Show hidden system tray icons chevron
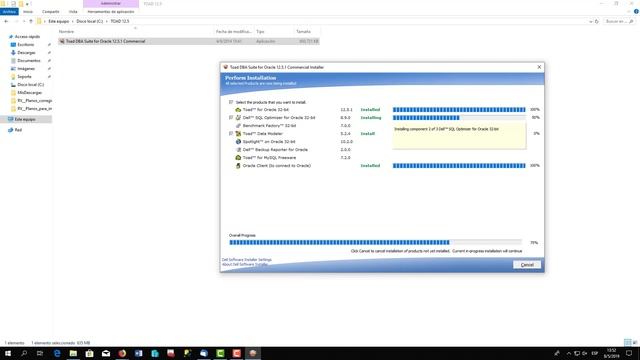This screenshot has width=640, height=360. pyautogui.click(x=569, y=353)
